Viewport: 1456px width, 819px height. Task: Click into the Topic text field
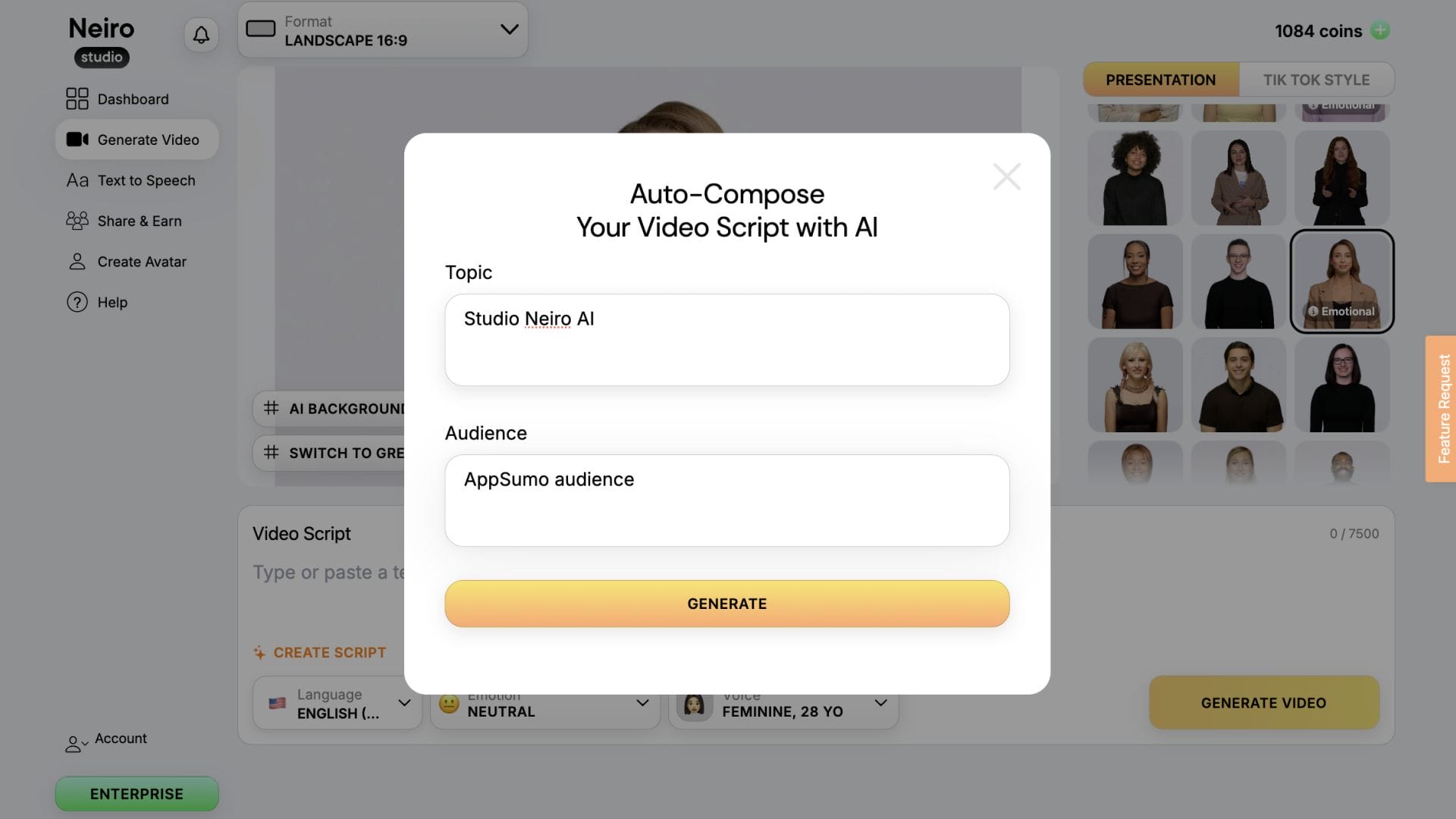tap(726, 340)
